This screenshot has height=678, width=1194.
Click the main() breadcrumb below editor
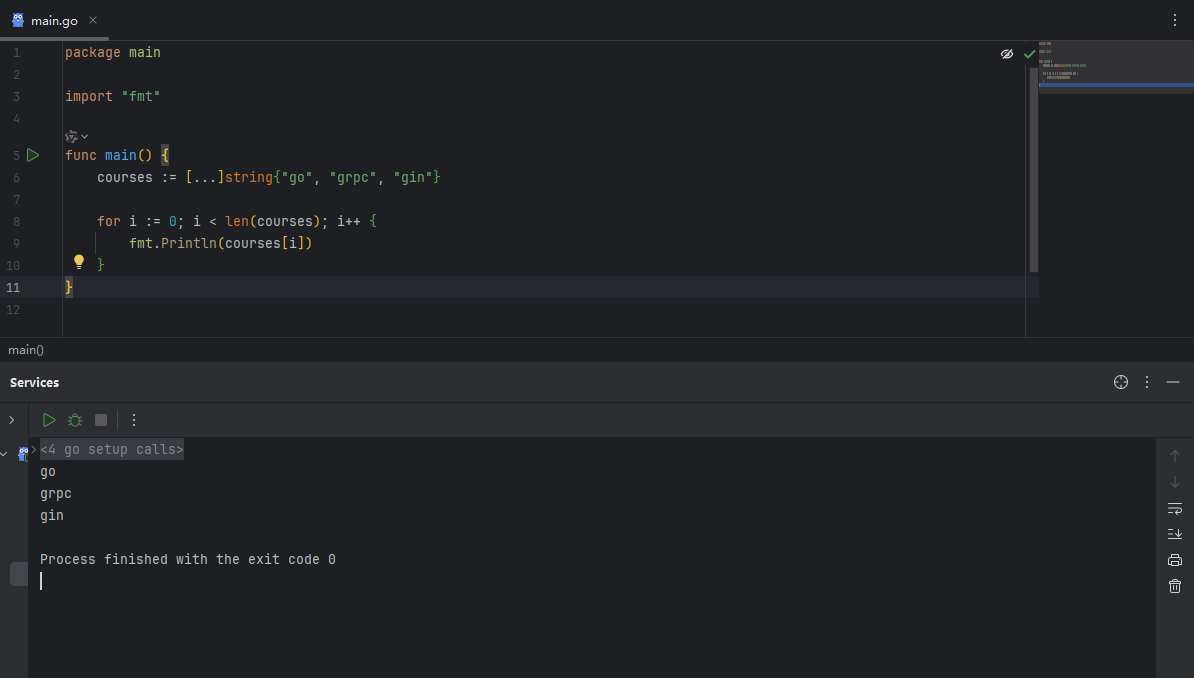tap(26, 350)
